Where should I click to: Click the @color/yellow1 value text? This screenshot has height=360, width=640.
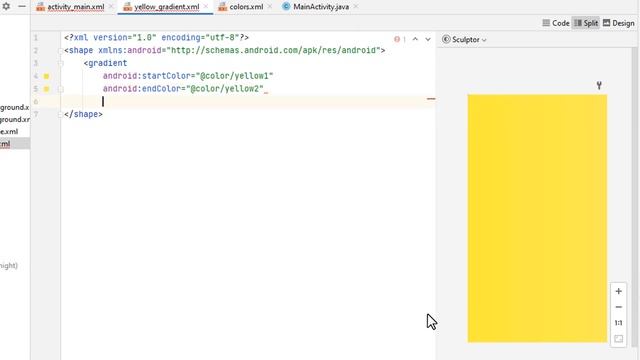click(x=234, y=76)
